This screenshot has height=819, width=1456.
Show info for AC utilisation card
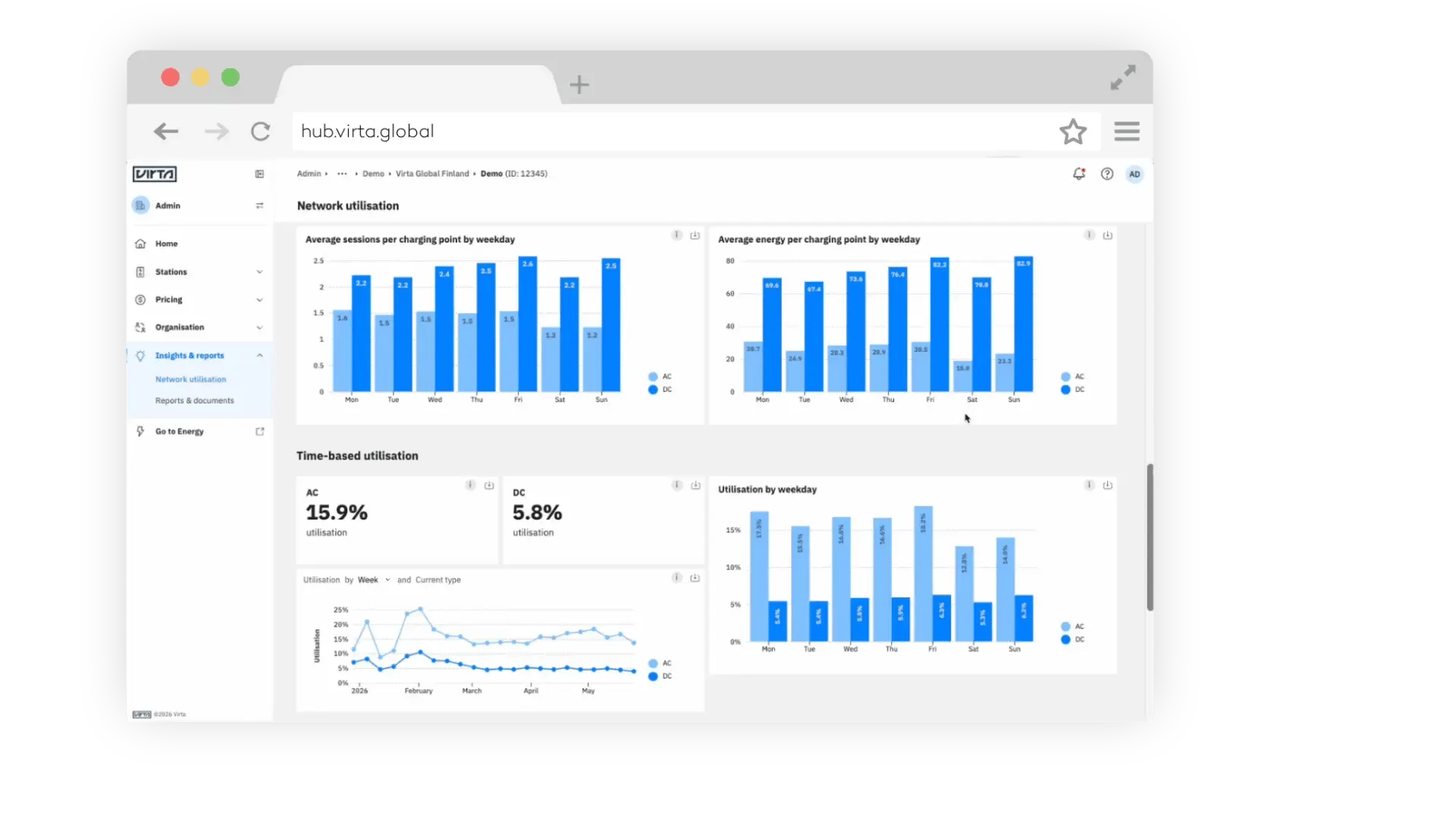click(470, 485)
